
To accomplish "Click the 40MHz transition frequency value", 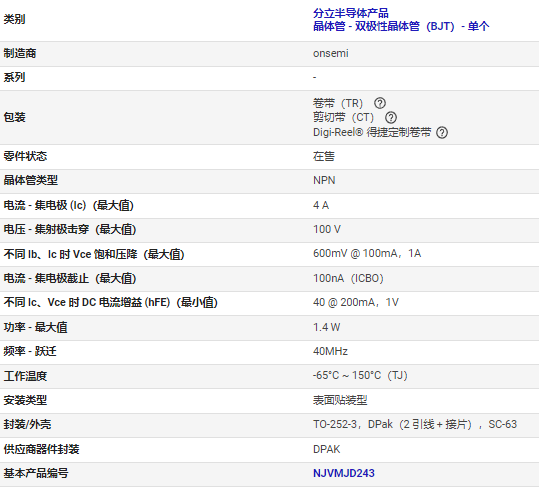I will (330, 351).
